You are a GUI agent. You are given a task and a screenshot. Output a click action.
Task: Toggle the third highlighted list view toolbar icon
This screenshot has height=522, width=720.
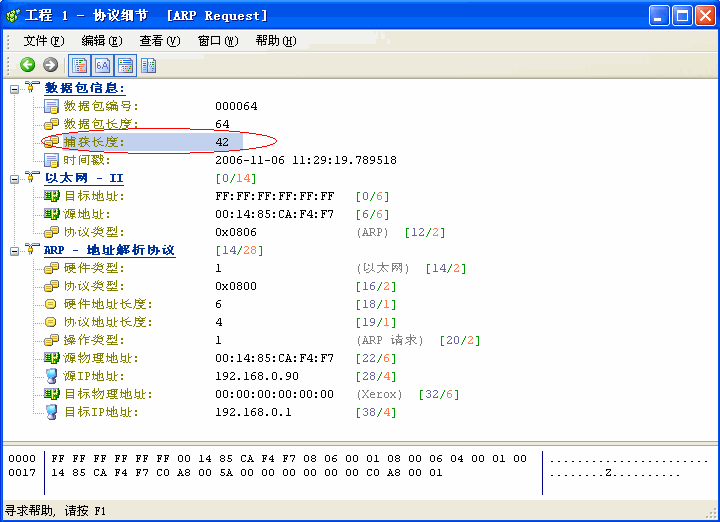(125, 65)
